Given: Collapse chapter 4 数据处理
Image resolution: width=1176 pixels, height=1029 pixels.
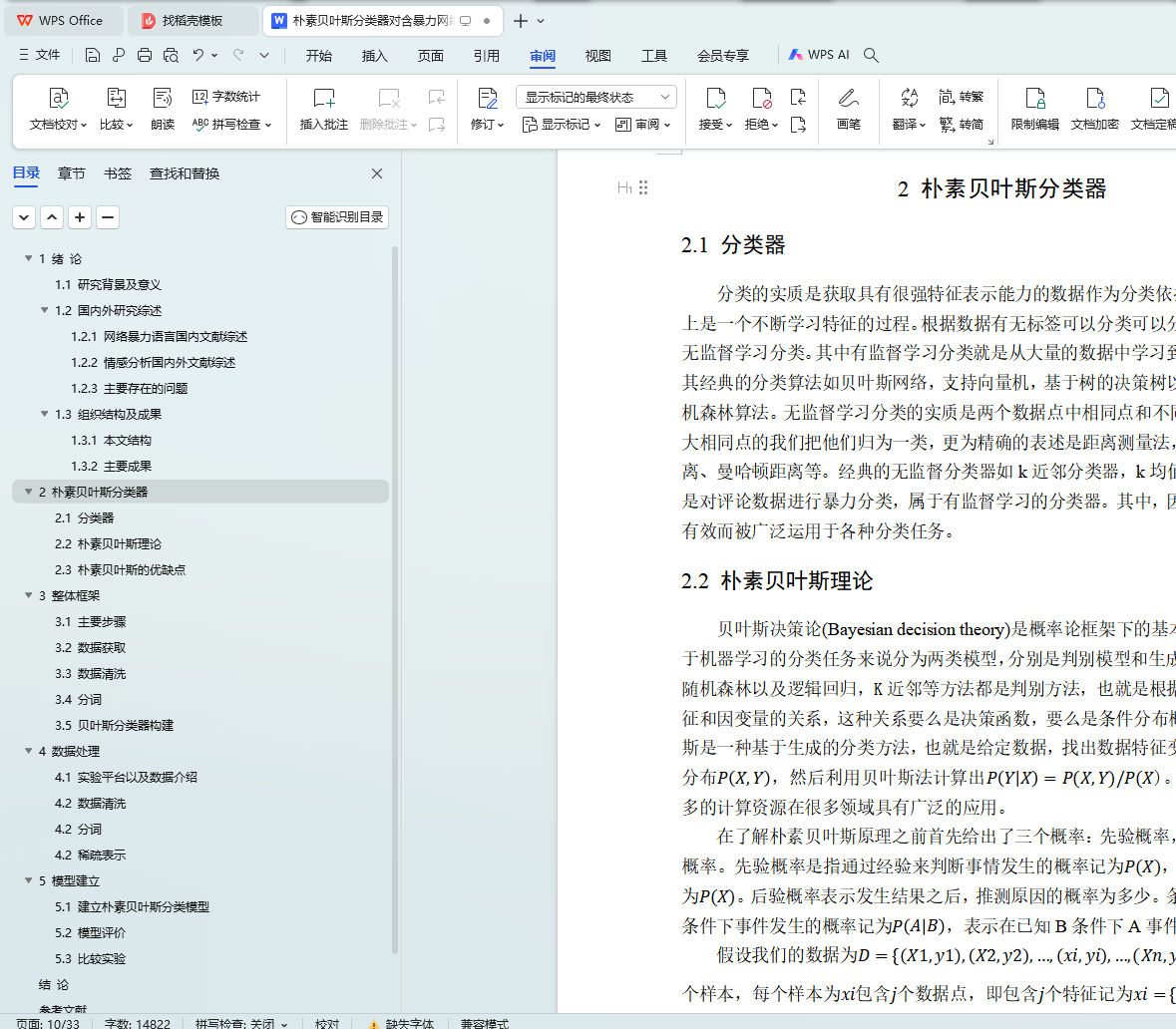Looking at the screenshot, I should tap(29, 751).
